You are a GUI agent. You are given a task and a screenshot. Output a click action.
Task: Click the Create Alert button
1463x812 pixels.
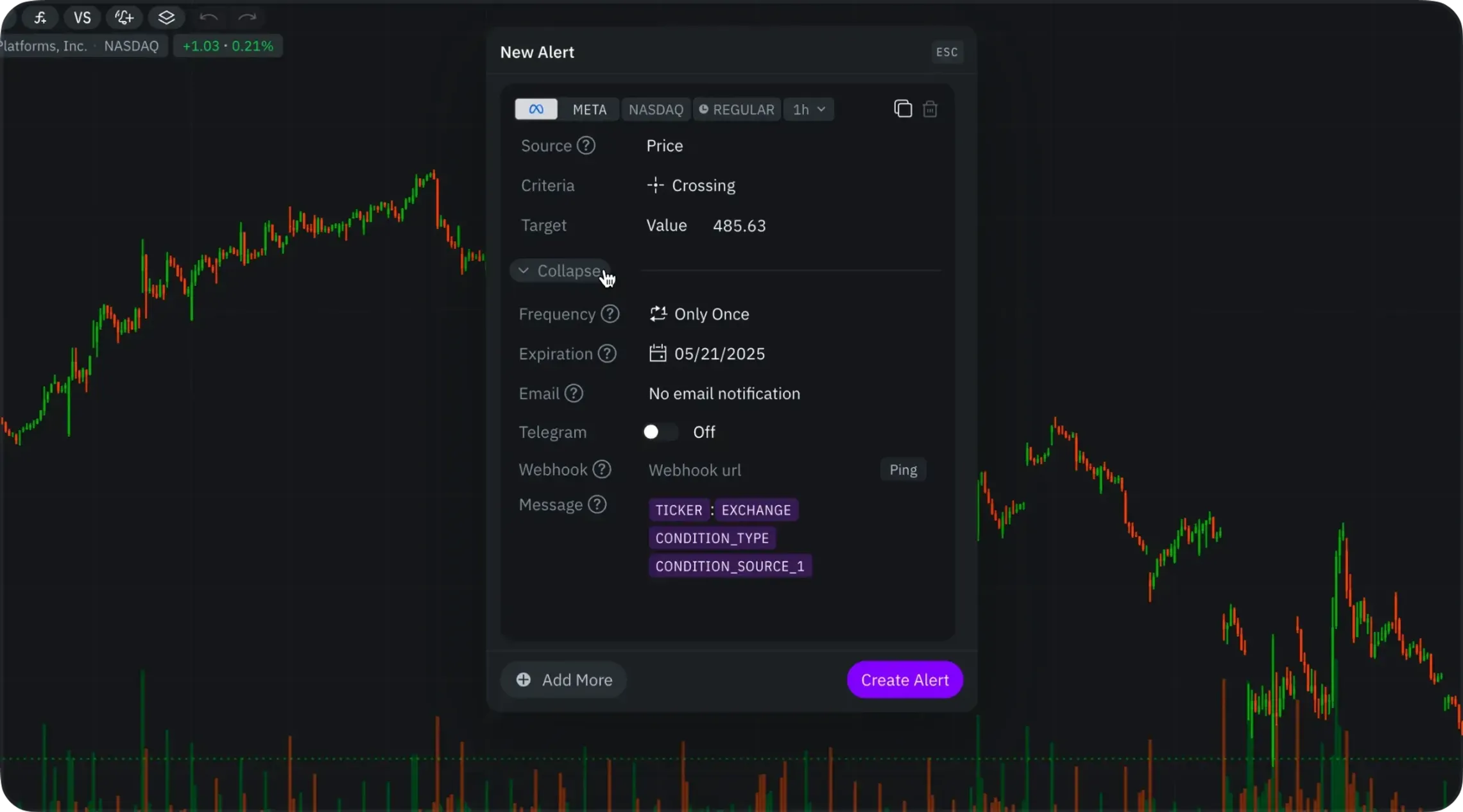pos(904,679)
